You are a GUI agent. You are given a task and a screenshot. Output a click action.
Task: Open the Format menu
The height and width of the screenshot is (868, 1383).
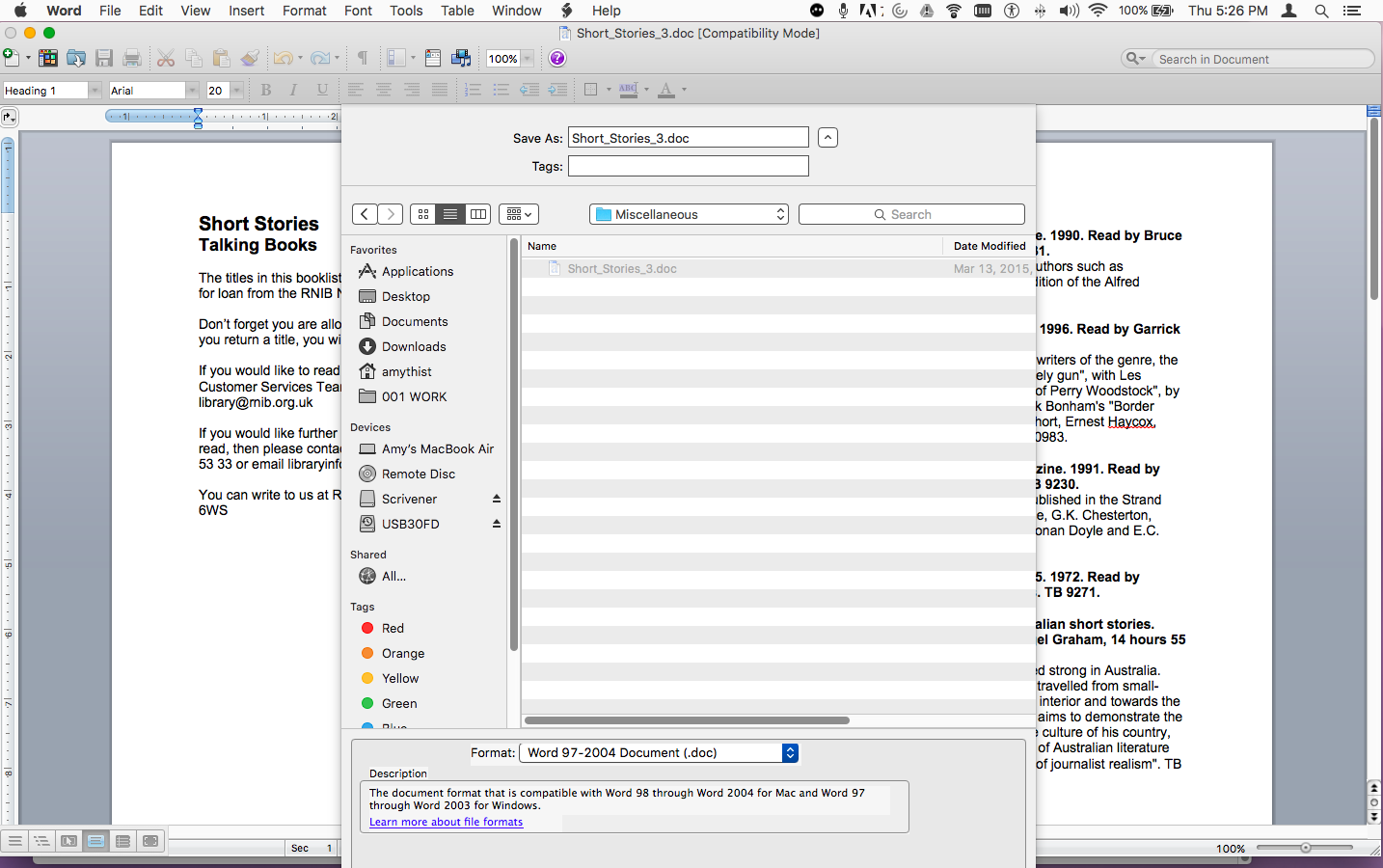(x=305, y=11)
